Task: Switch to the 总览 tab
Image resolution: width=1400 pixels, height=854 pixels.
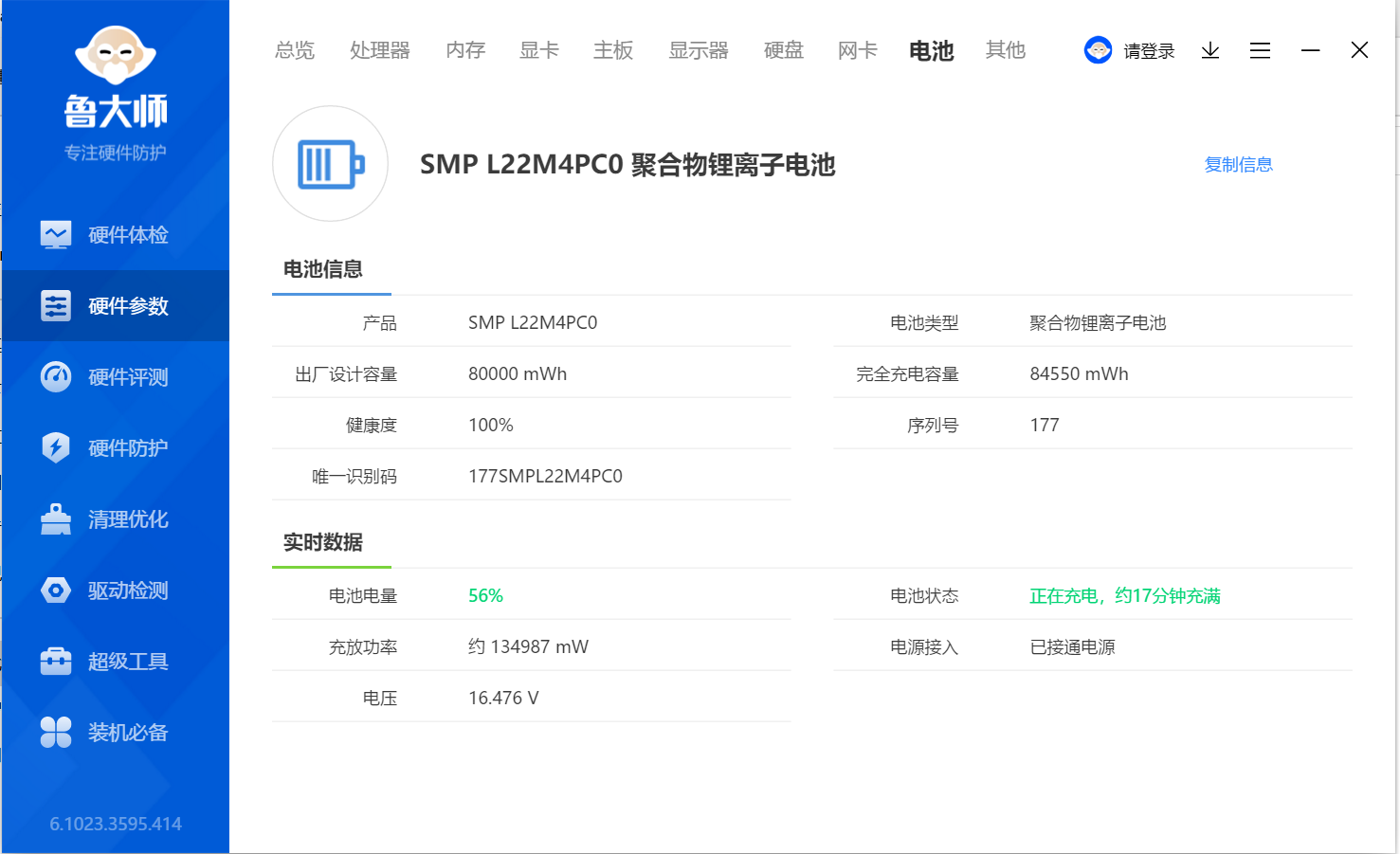Action: 295,50
